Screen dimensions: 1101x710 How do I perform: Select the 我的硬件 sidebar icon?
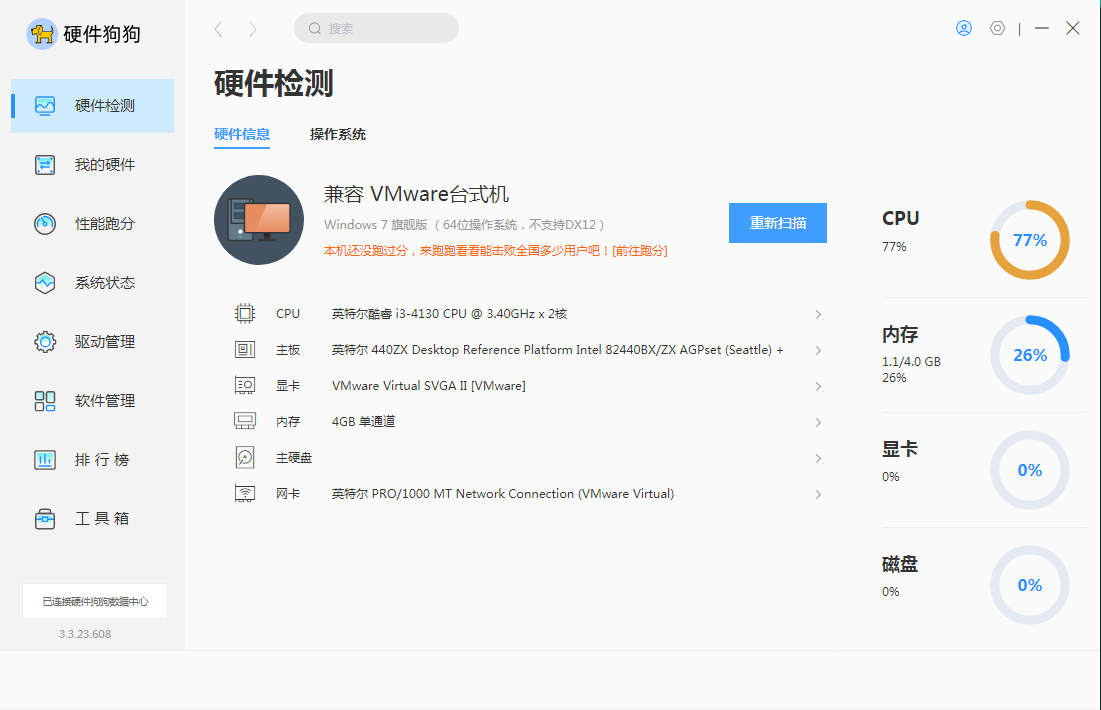coord(45,165)
